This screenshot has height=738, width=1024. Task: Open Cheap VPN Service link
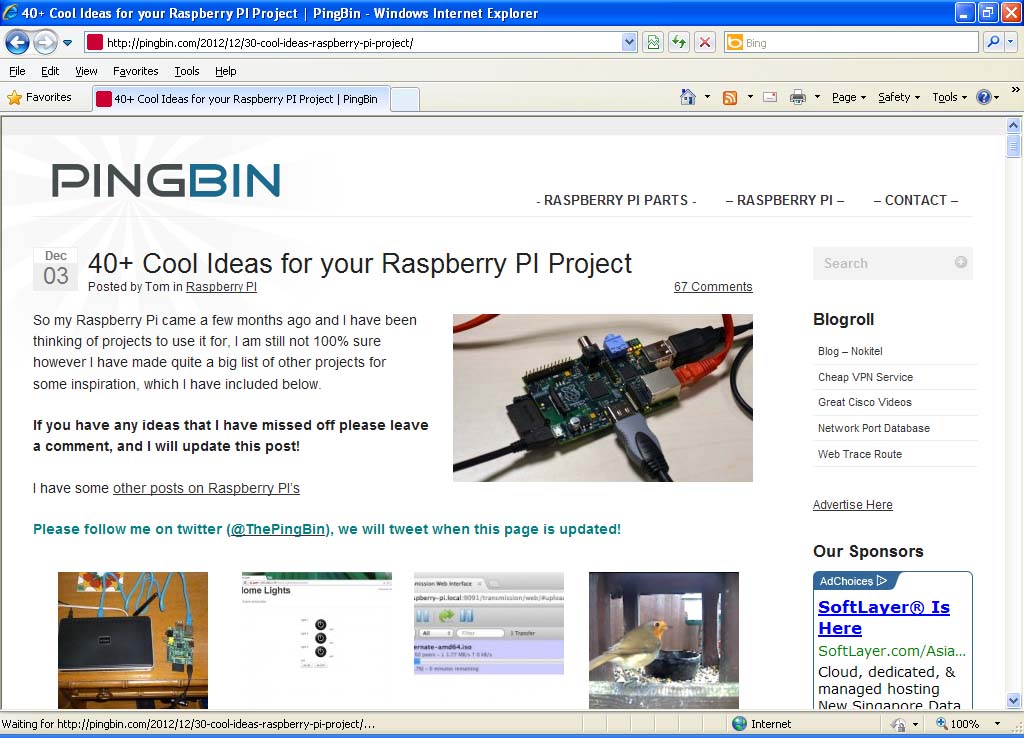click(865, 377)
